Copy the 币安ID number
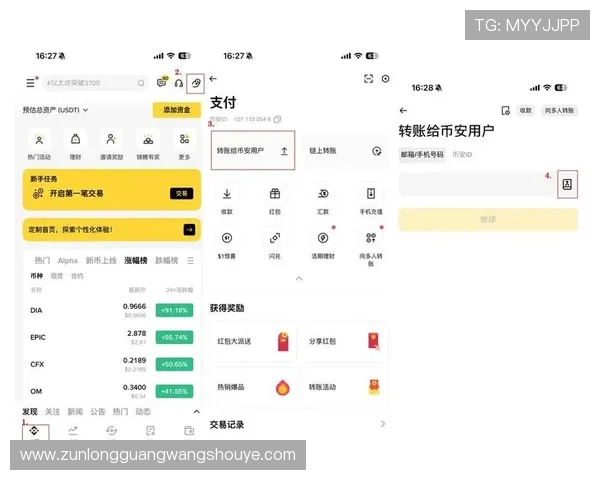This screenshot has width=600, height=480. (x=277, y=119)
